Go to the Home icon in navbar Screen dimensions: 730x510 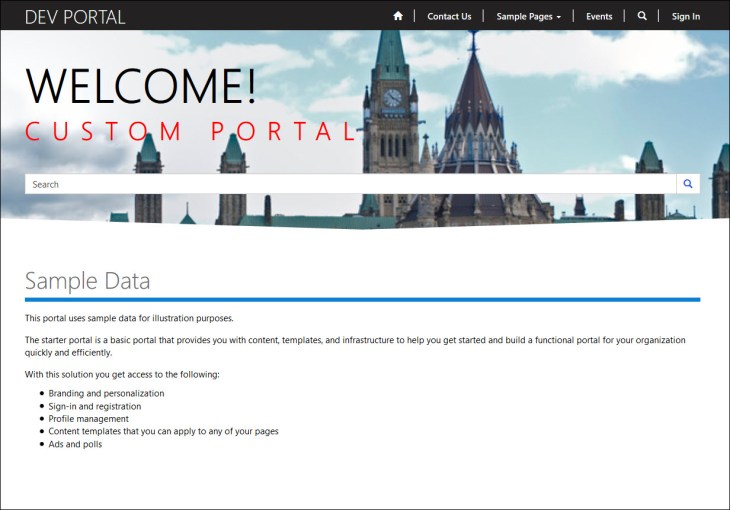398,16
